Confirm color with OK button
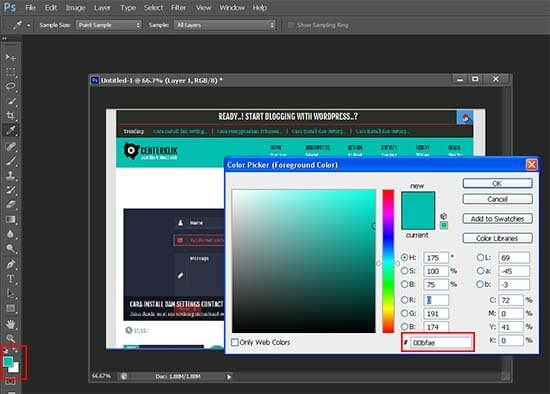This screenshot has width=550, height=394. 497,183
